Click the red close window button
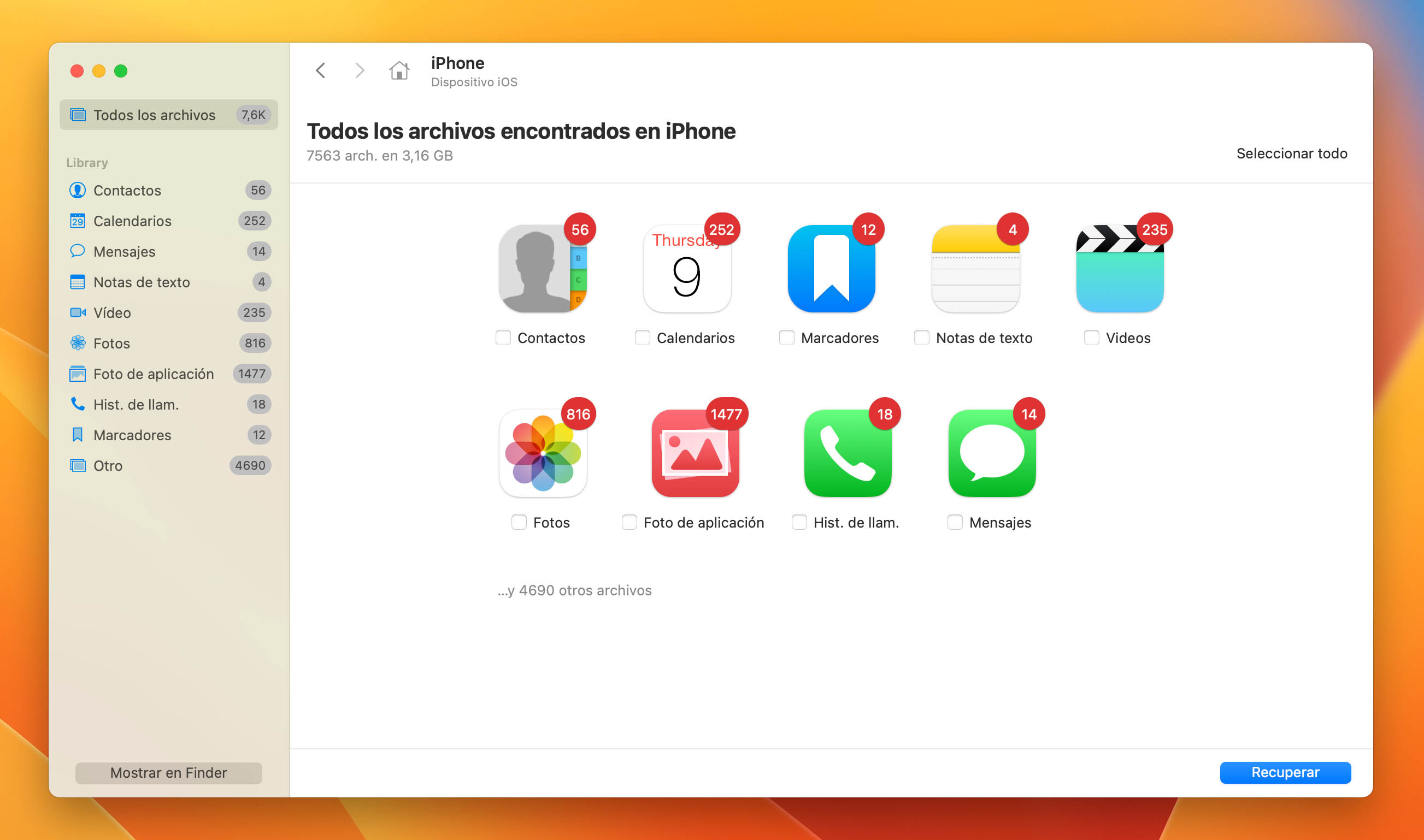Screen dimensions: 1424x840 coord(77,71)
